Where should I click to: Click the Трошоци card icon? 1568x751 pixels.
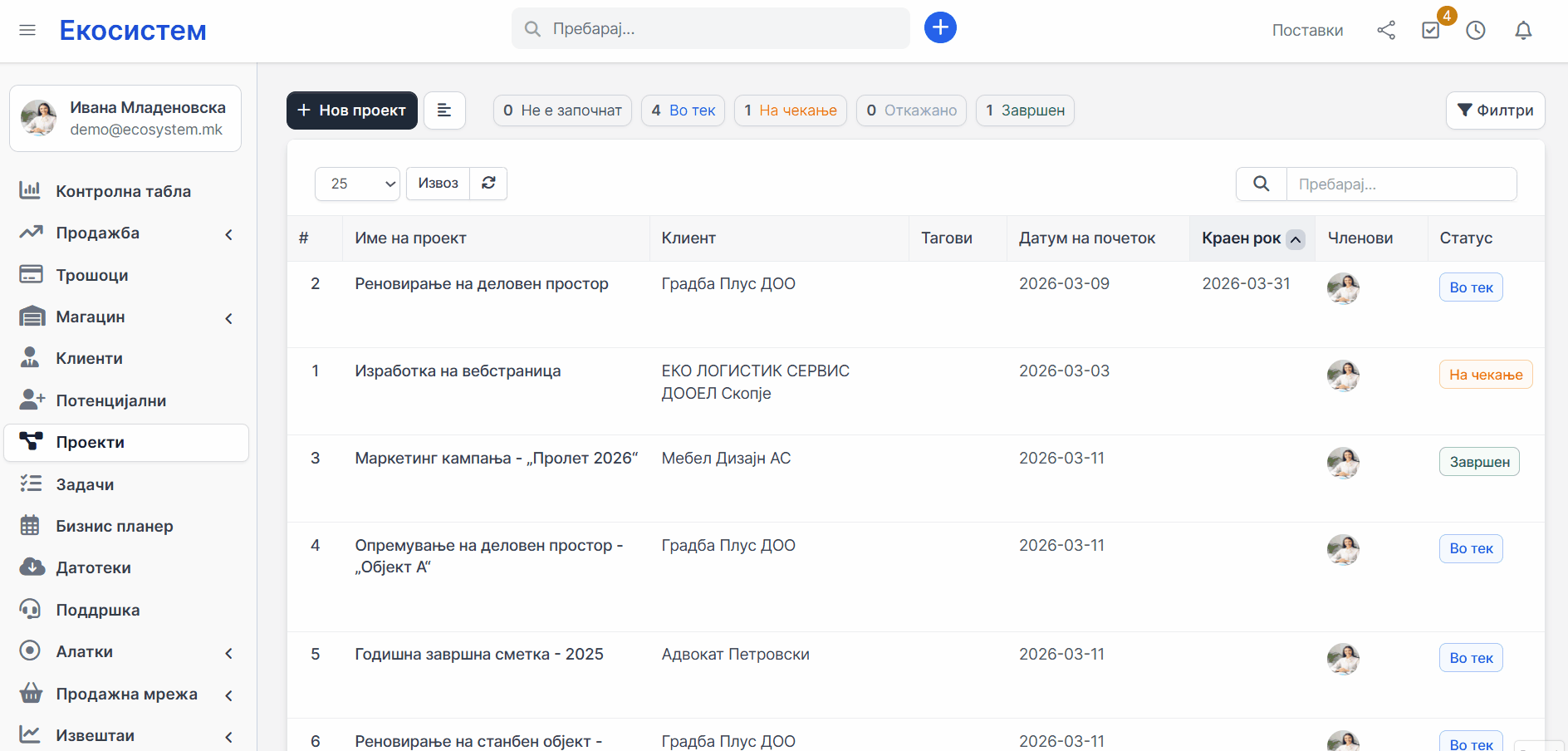[31, 275]
